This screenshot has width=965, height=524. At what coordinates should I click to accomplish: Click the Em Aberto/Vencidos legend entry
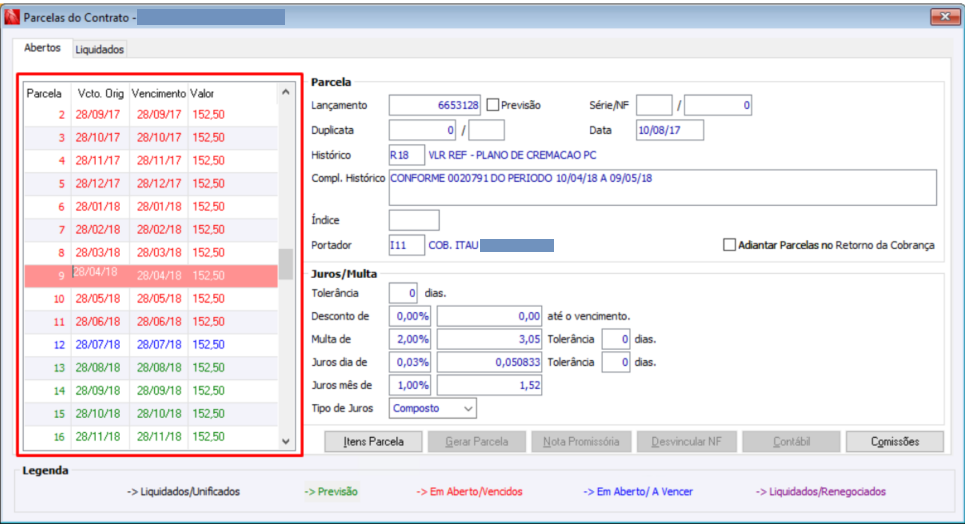tap(470, 491)
